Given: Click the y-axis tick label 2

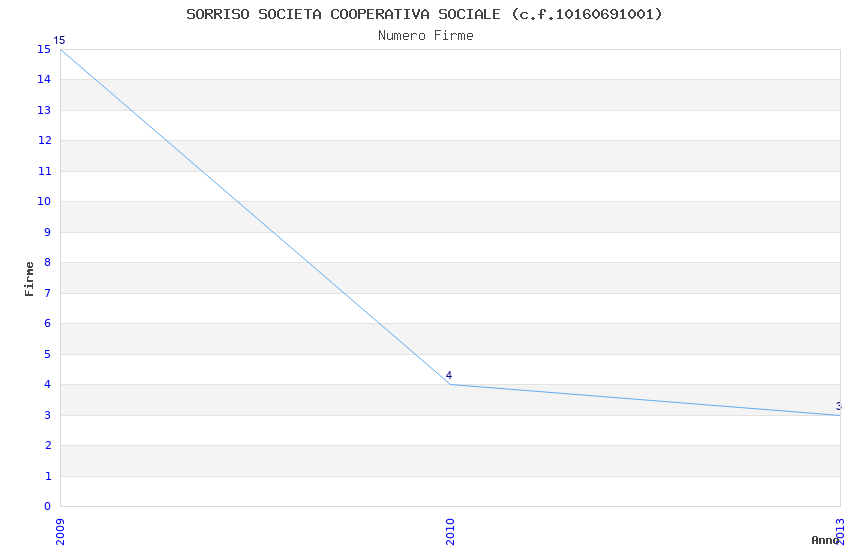Looking at the screenshot, I should point(48,445).
